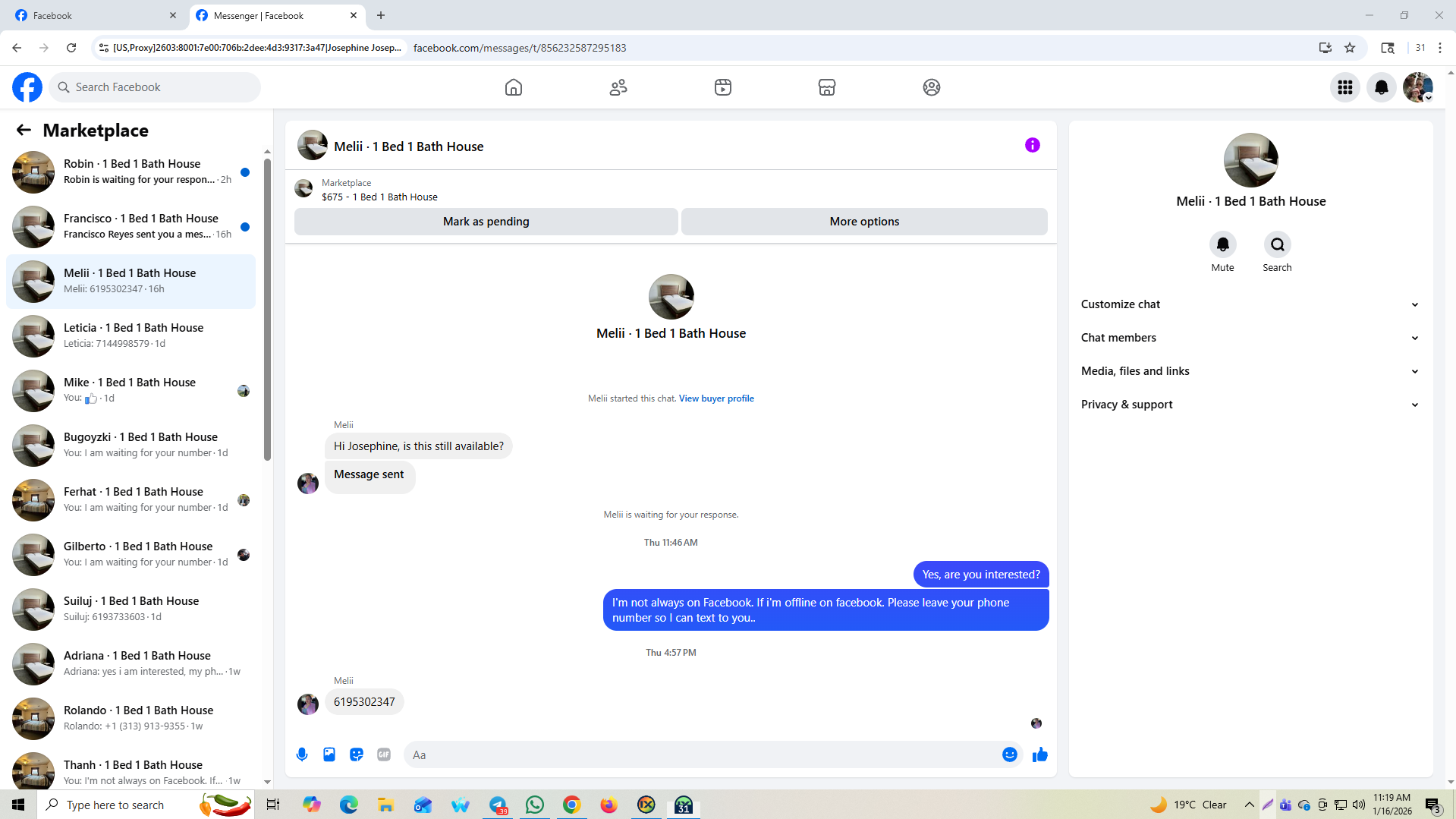Viewport: 1456px width, 819px height.
Task: Expand Customize chat section
Action: point(1250,304)
